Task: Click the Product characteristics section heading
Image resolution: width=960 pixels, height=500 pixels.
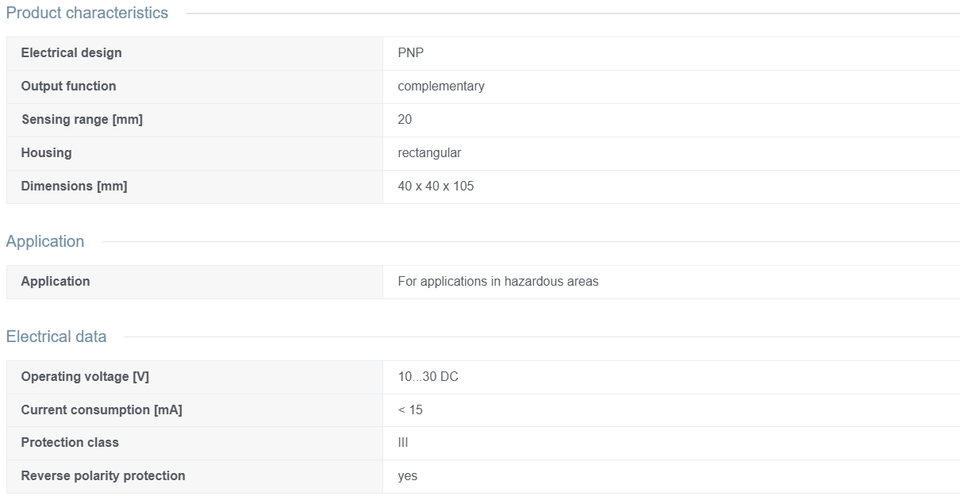Action: click(87, 13)
